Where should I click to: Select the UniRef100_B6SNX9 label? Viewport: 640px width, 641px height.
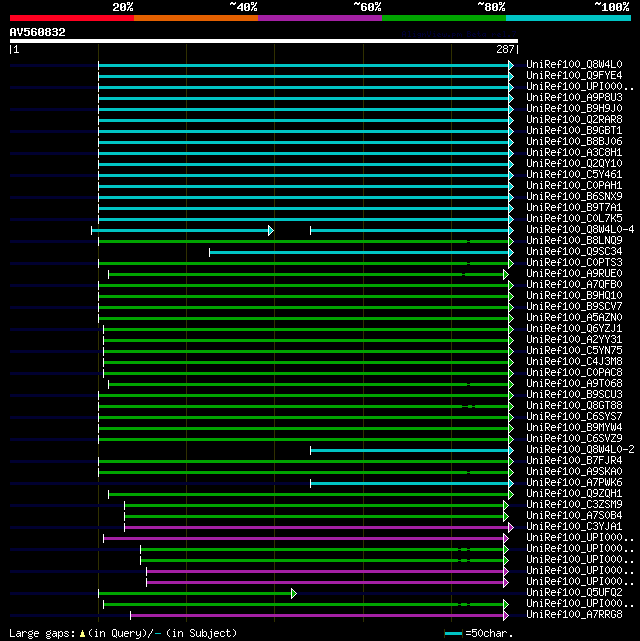574,197
